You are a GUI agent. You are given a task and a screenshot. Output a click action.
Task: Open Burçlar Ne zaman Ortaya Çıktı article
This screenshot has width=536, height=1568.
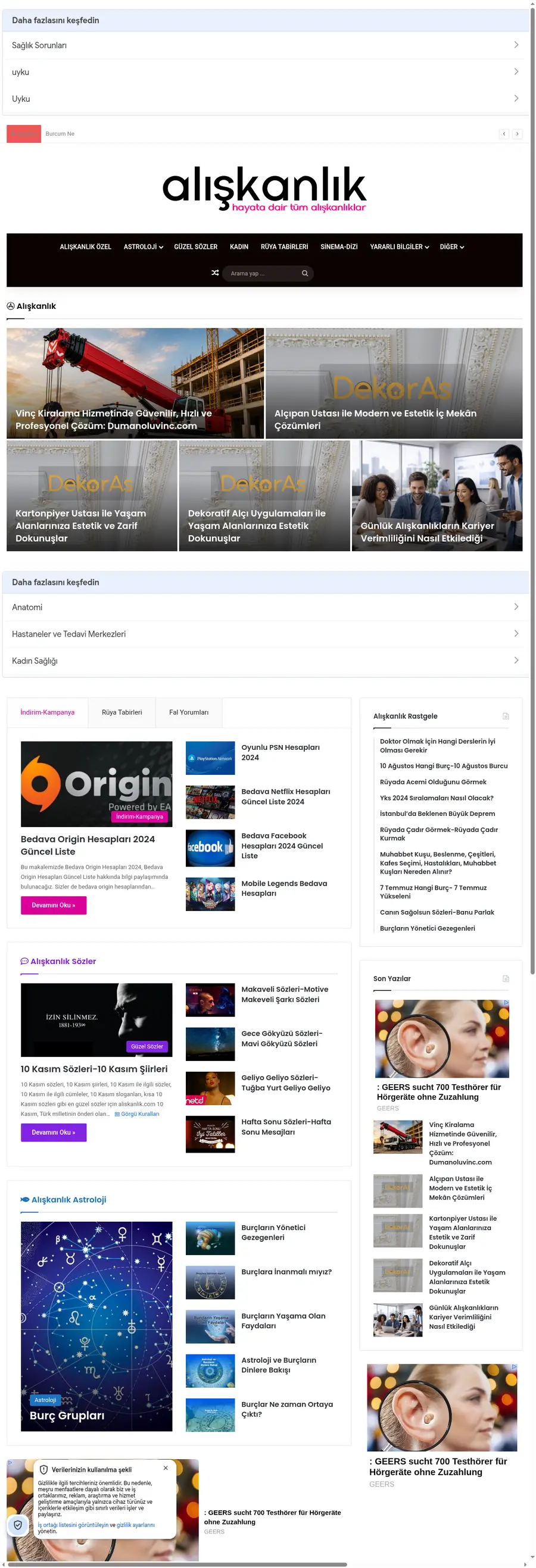287,1409
